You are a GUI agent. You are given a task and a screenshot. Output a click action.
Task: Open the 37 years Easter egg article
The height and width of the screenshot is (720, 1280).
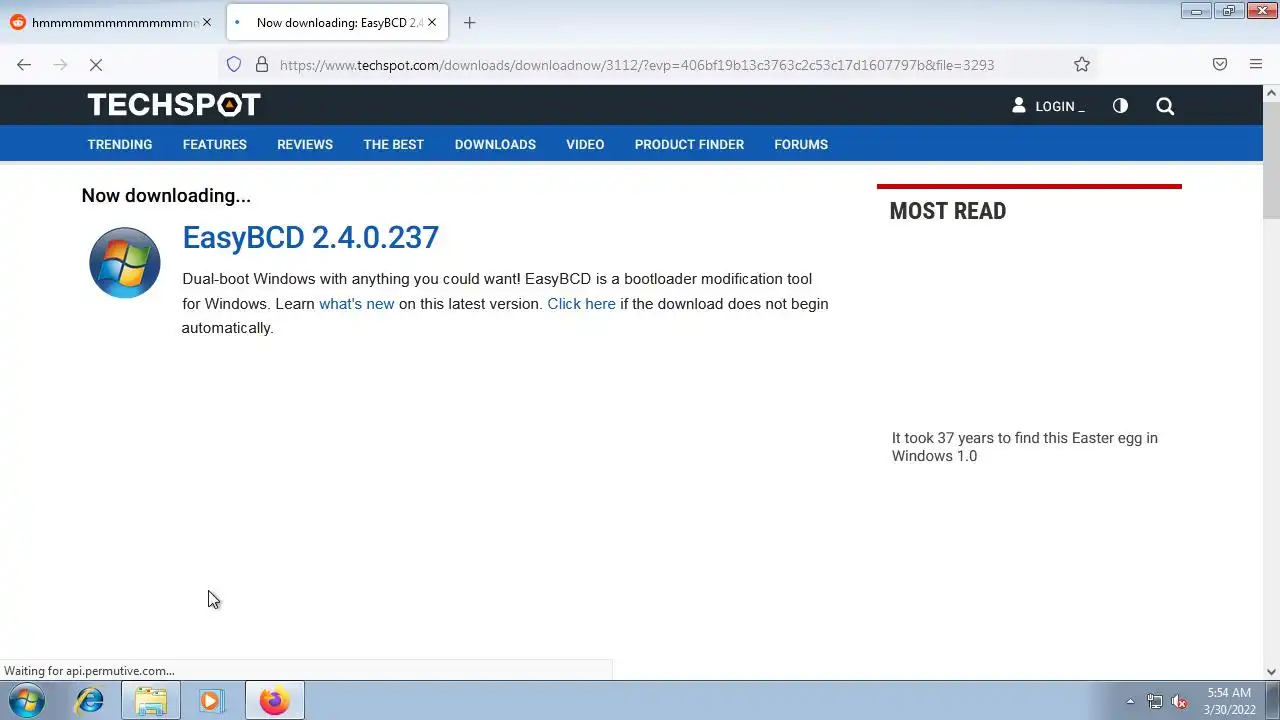pyautogui.click(x=1025, y=447)
